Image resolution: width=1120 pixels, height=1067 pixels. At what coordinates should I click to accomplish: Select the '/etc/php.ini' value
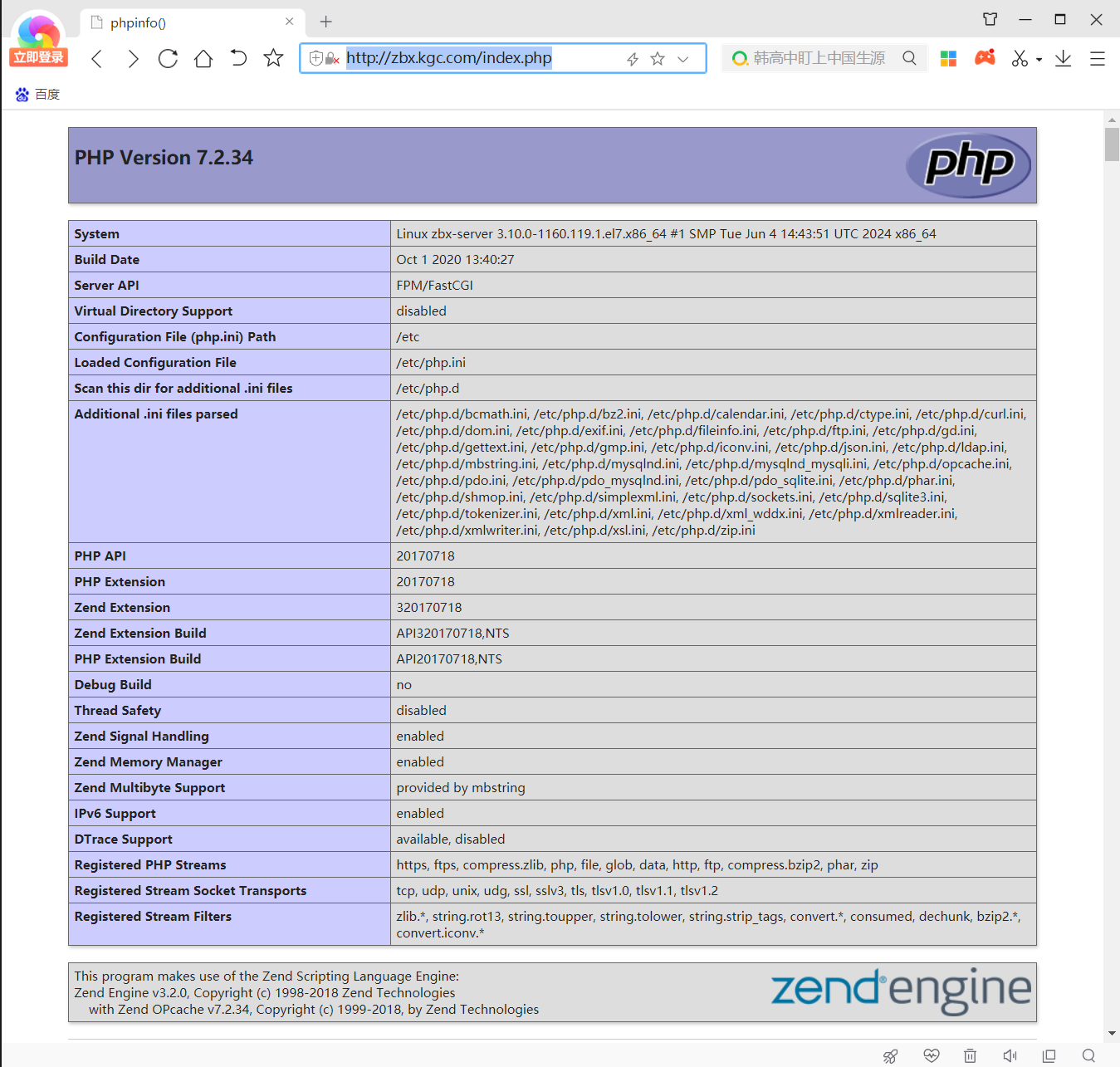(x=431, y=363)
